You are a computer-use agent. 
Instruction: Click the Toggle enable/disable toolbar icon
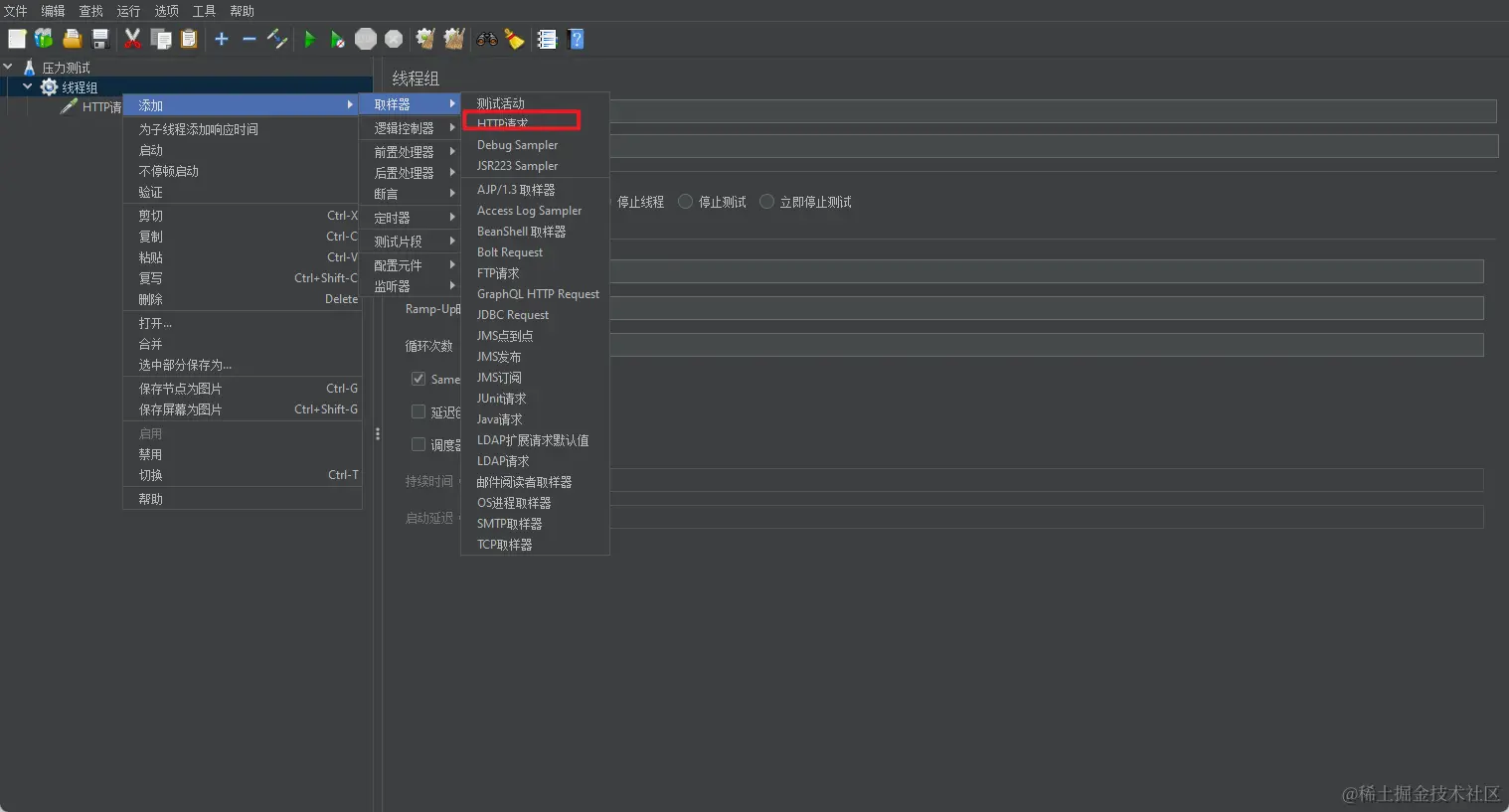point(277,39)
